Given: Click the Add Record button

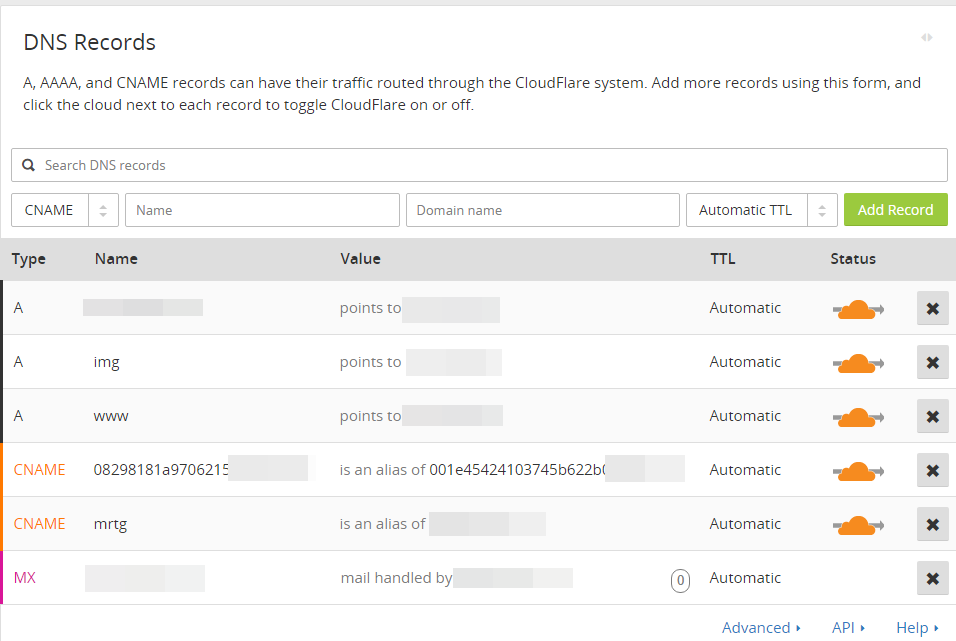Looking at the screenshot, I should pos(895,210).
